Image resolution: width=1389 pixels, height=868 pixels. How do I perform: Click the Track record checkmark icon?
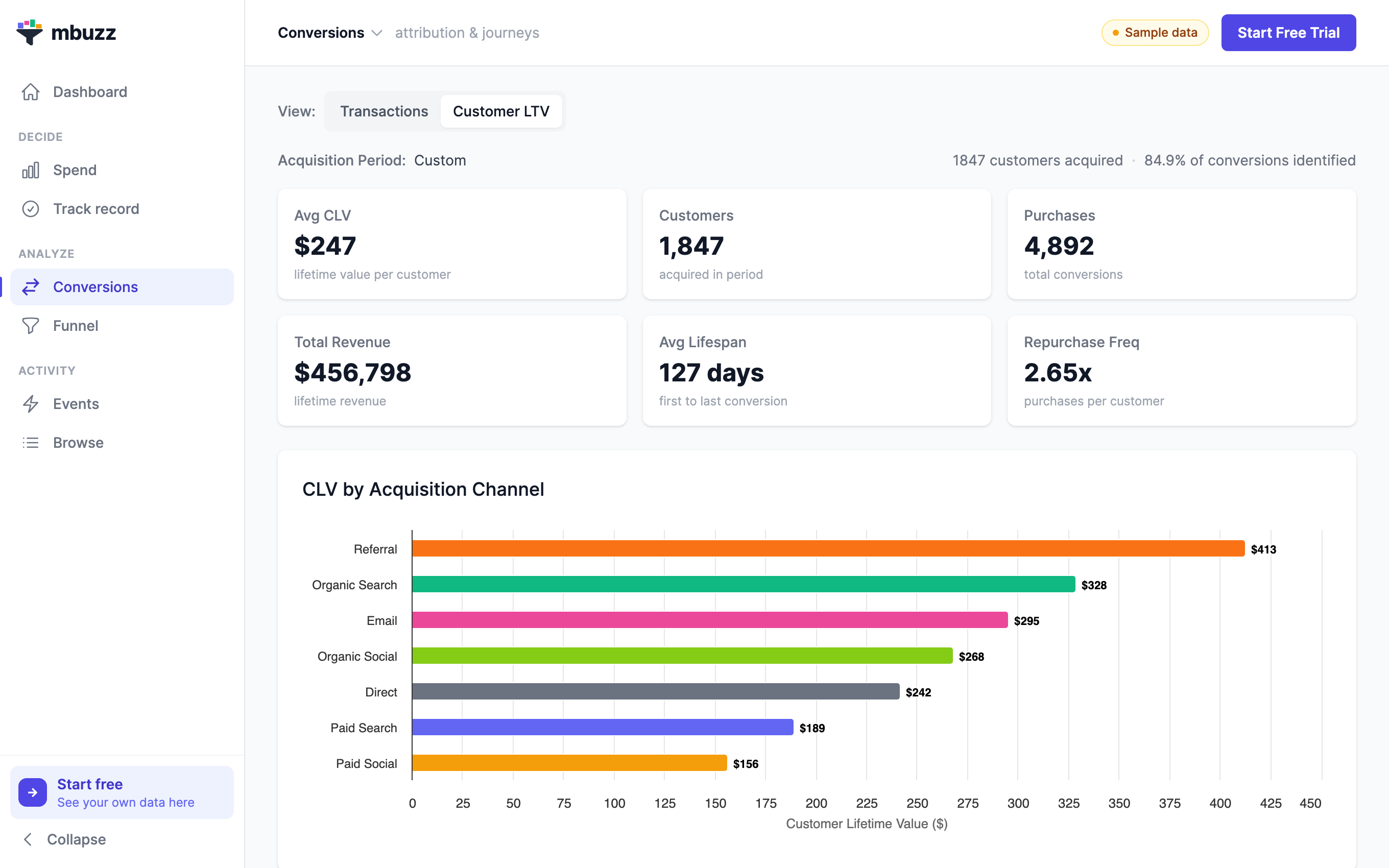(31, 209)
